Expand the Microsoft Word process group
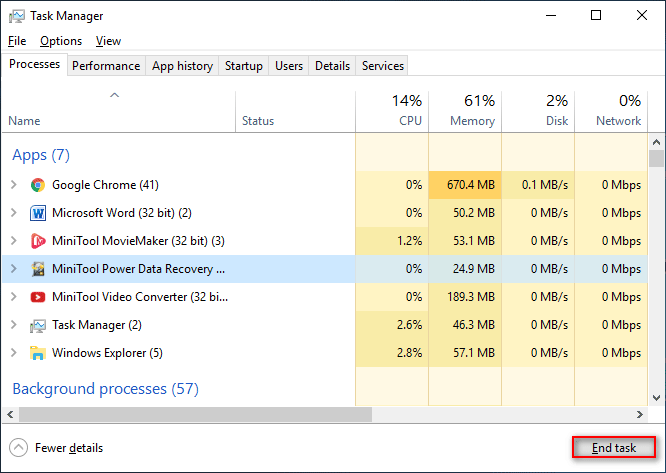Viewport: 666px width, 473px height. (14, 213)
